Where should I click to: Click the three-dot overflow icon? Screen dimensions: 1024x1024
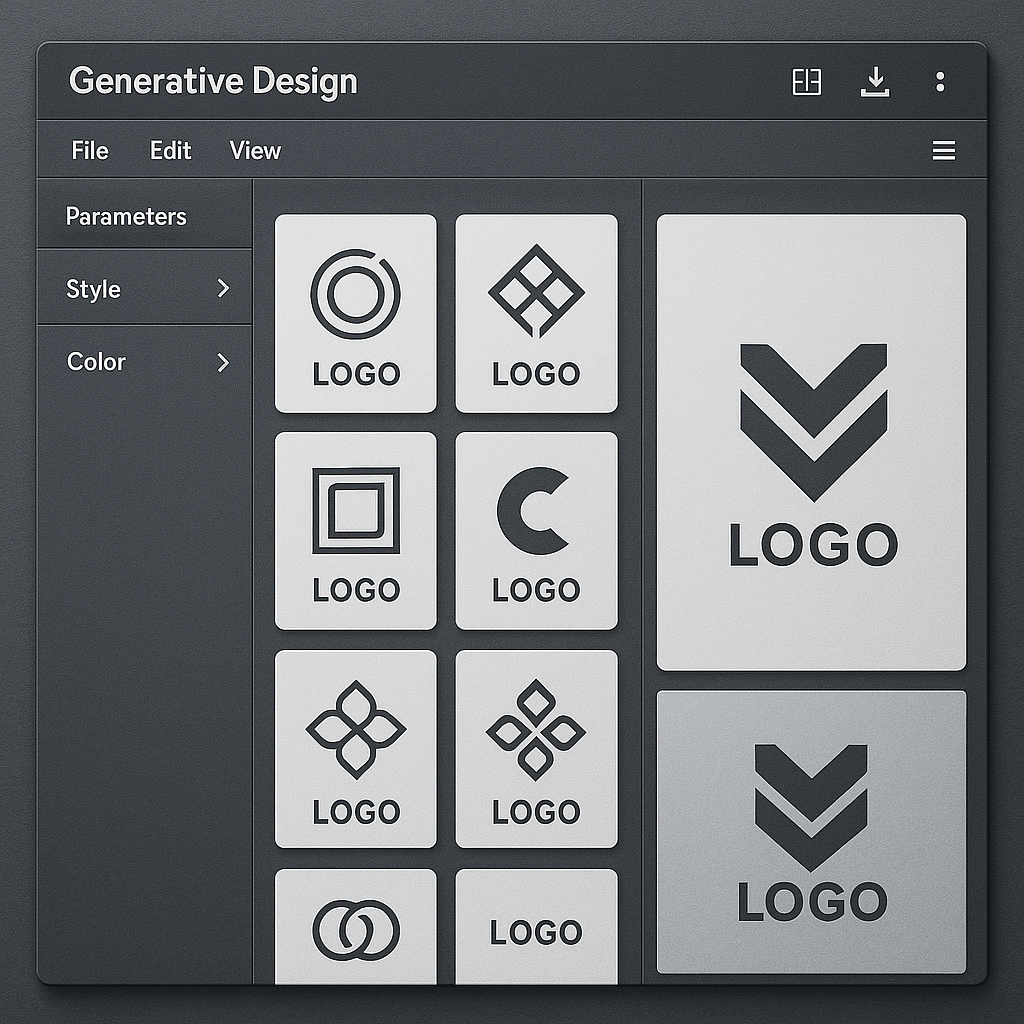pos(940,81)
